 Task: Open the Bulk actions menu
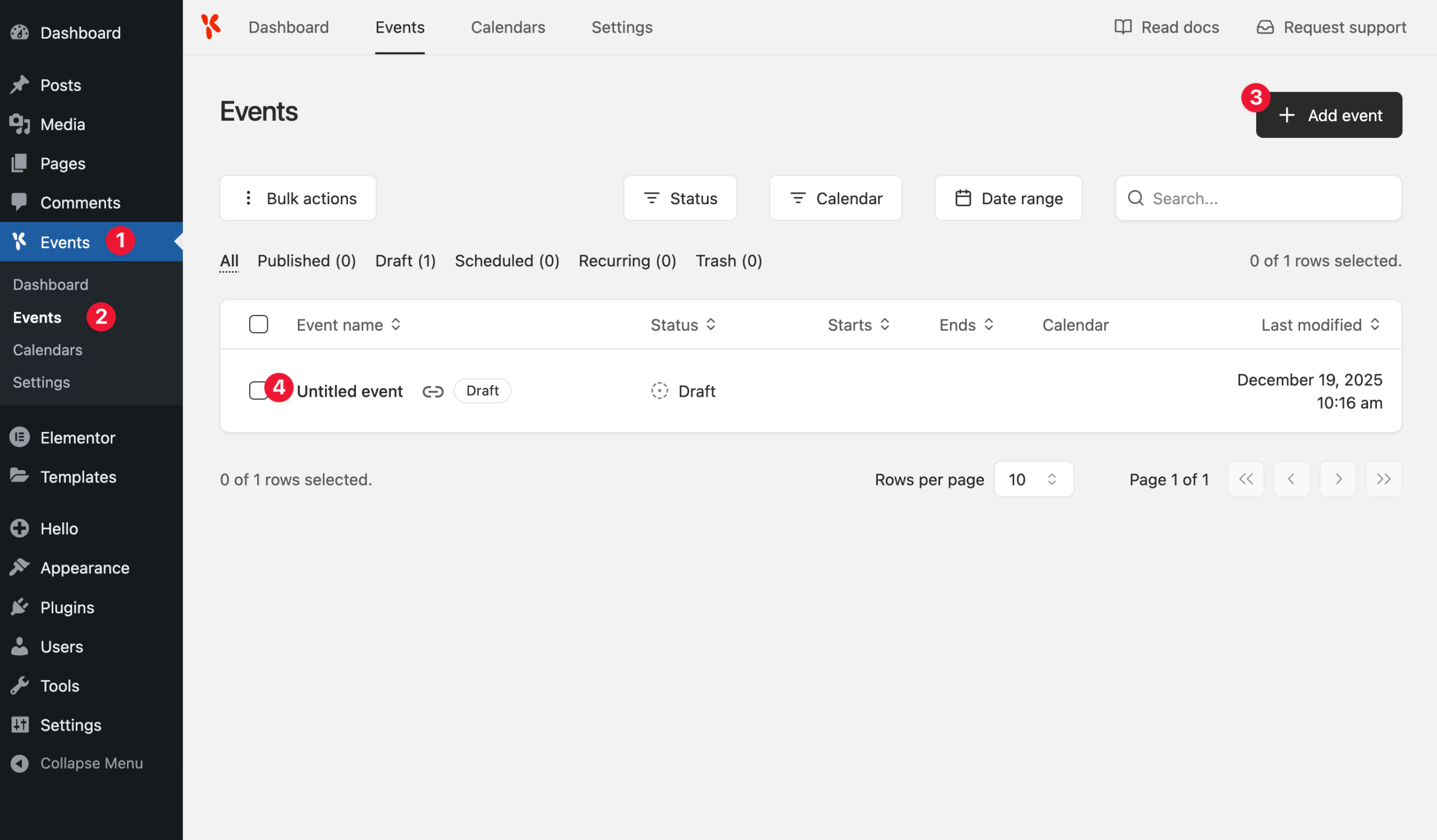298,198
